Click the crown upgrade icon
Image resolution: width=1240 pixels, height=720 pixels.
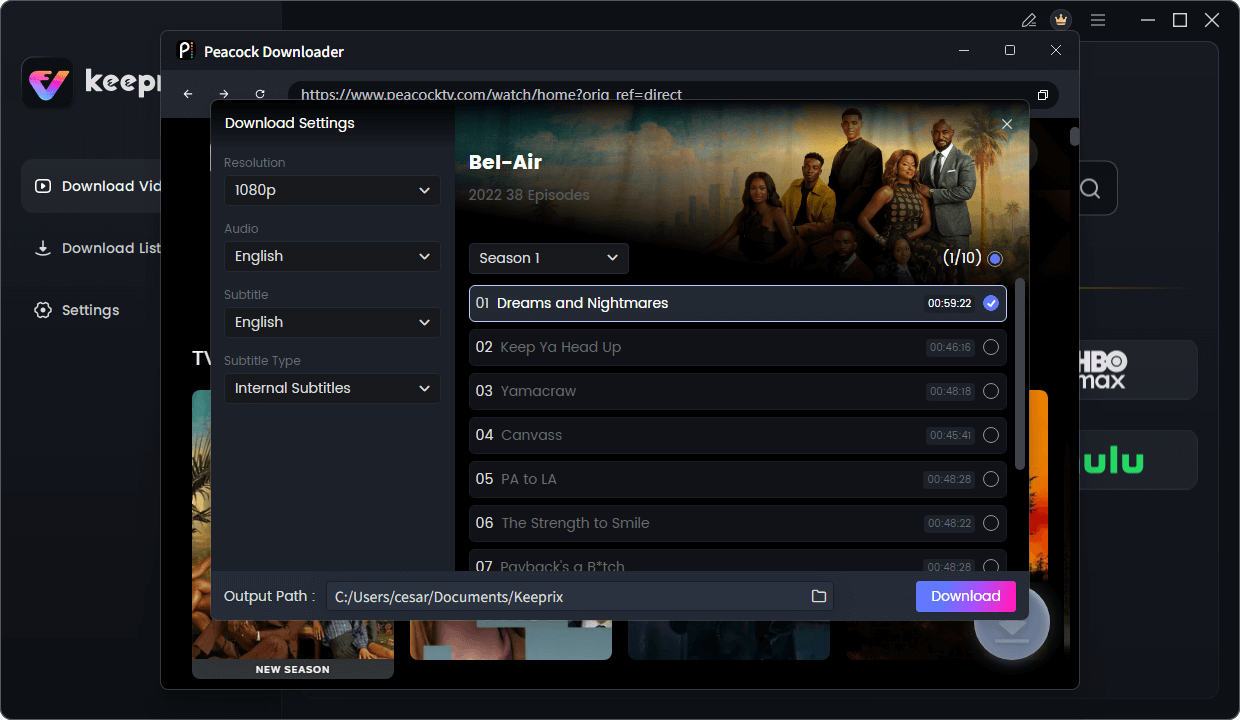pyautogui.click(x=1061, y=19)
